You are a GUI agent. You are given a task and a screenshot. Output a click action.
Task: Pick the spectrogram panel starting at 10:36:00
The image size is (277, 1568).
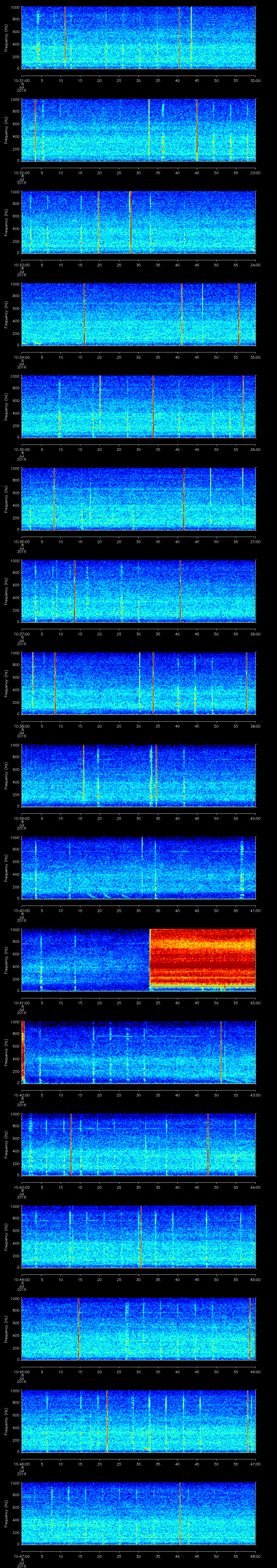(138, 499)
